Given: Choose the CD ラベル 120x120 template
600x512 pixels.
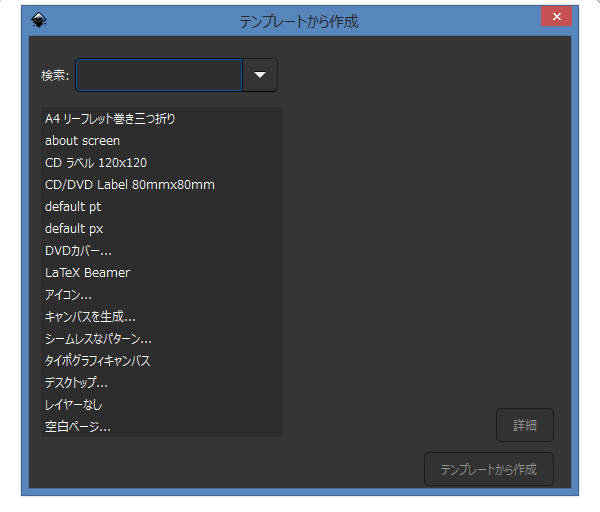Looking at the screenshot, I should coord(161,163).
